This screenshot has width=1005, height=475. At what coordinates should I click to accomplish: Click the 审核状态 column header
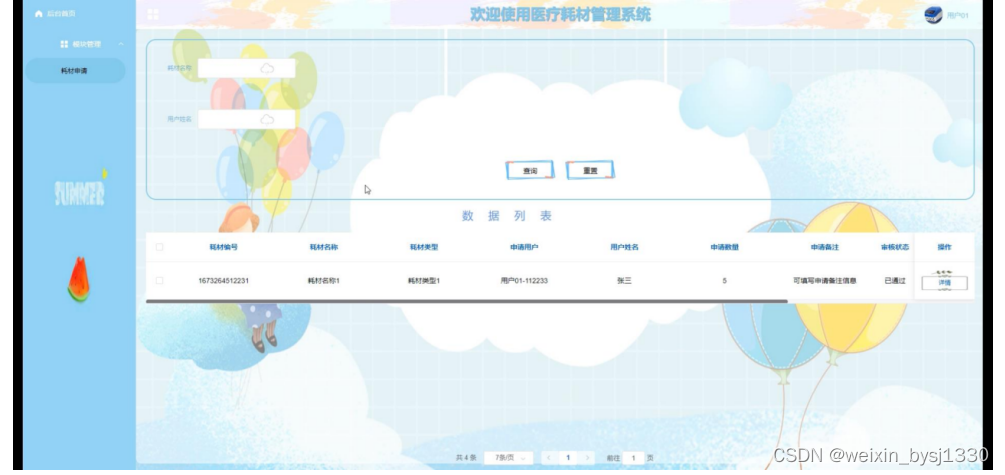click(895, 247)
